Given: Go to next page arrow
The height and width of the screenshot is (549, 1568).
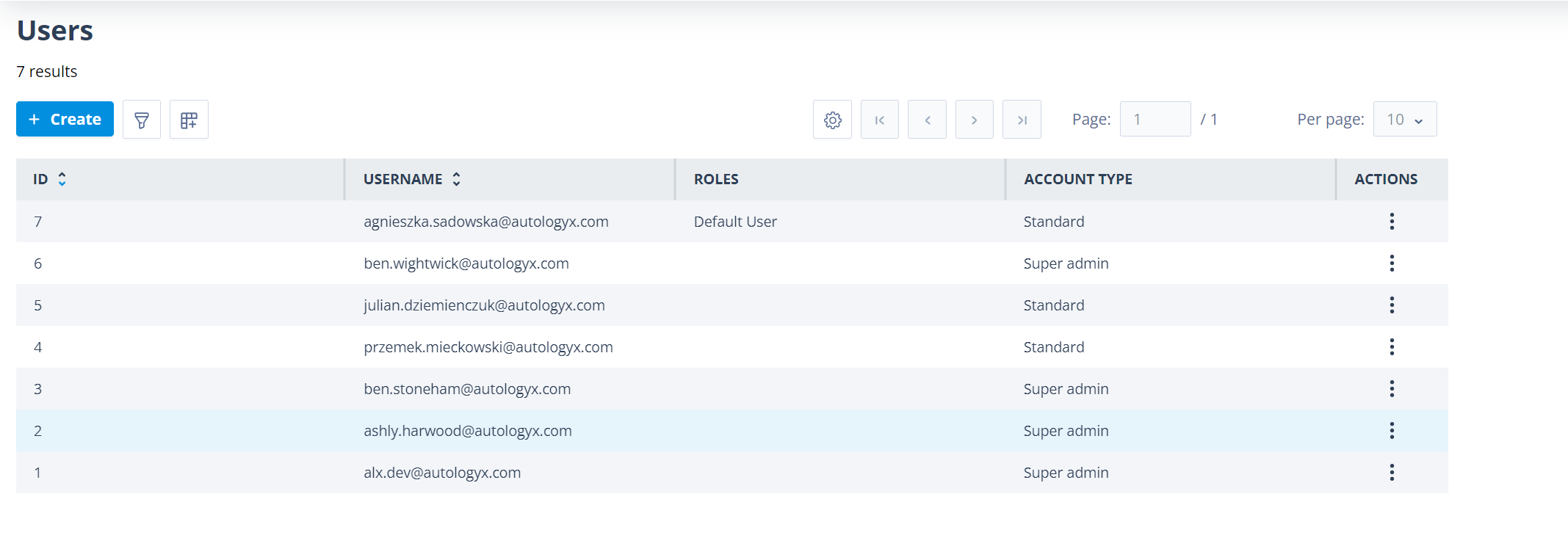Looking at the screenshot, I should click(x=975, y=120).
